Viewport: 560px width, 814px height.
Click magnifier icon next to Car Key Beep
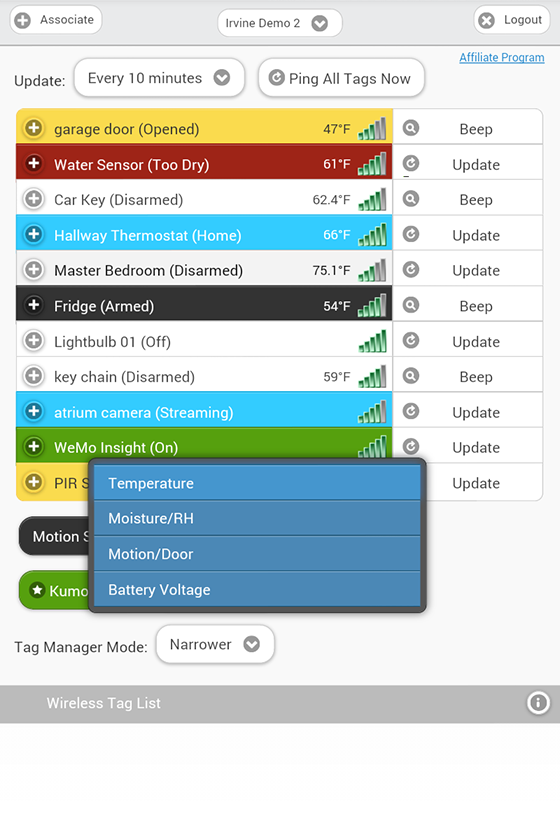[x=411, y=199]
